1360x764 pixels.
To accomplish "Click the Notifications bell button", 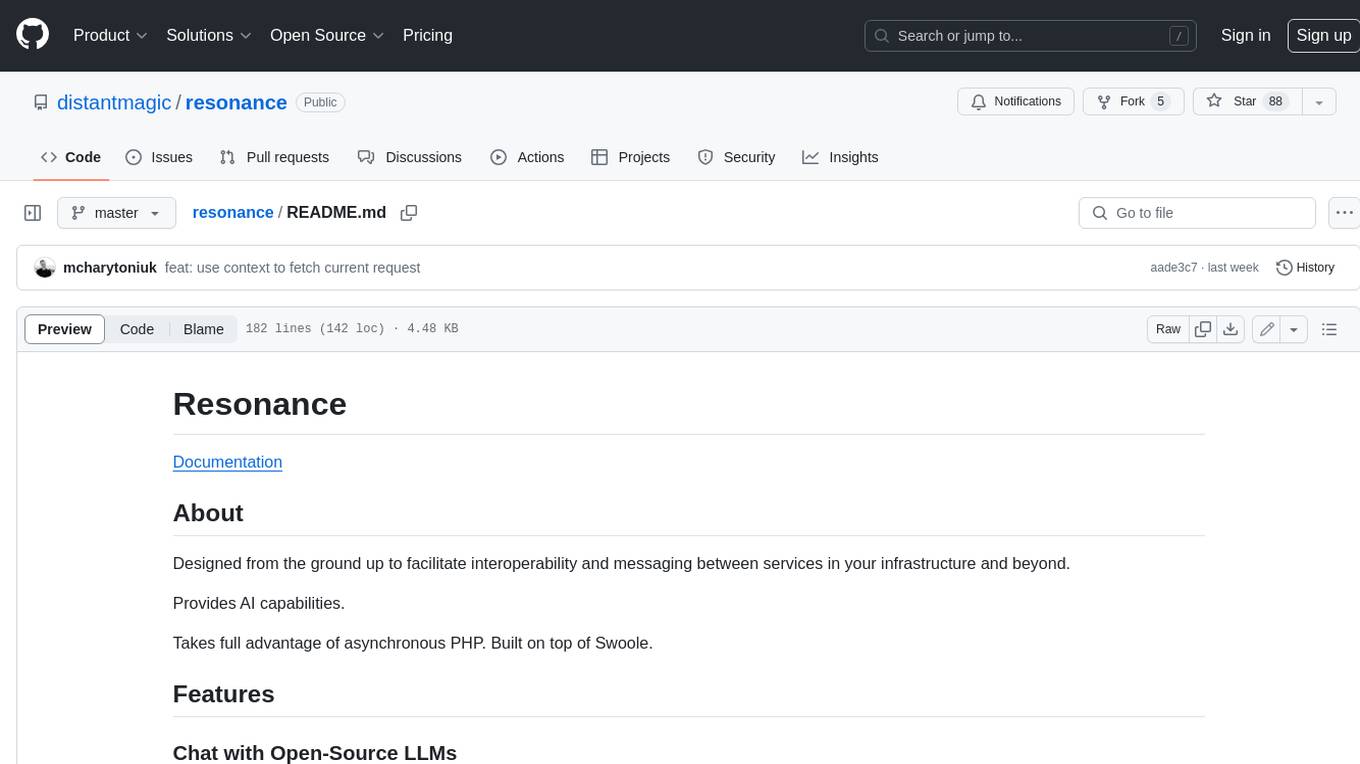I will point(1016,102).
